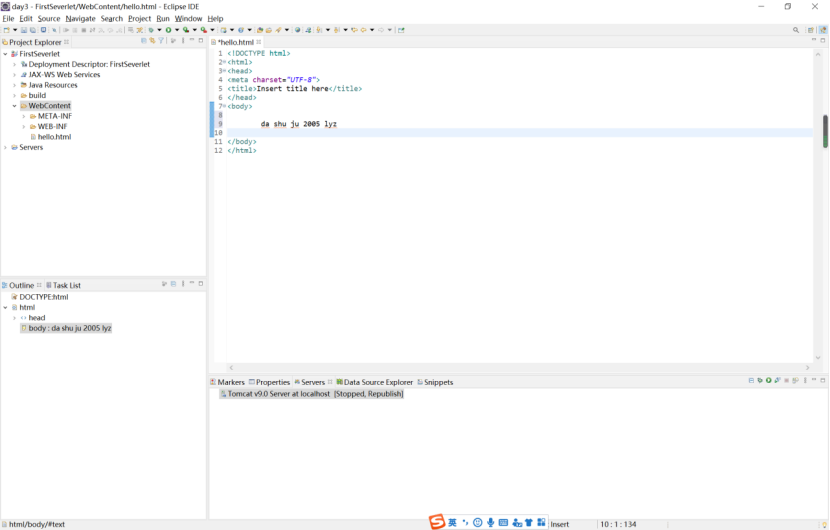
Task: Maximize the Project Explorer view
Action: coord(201,40)
